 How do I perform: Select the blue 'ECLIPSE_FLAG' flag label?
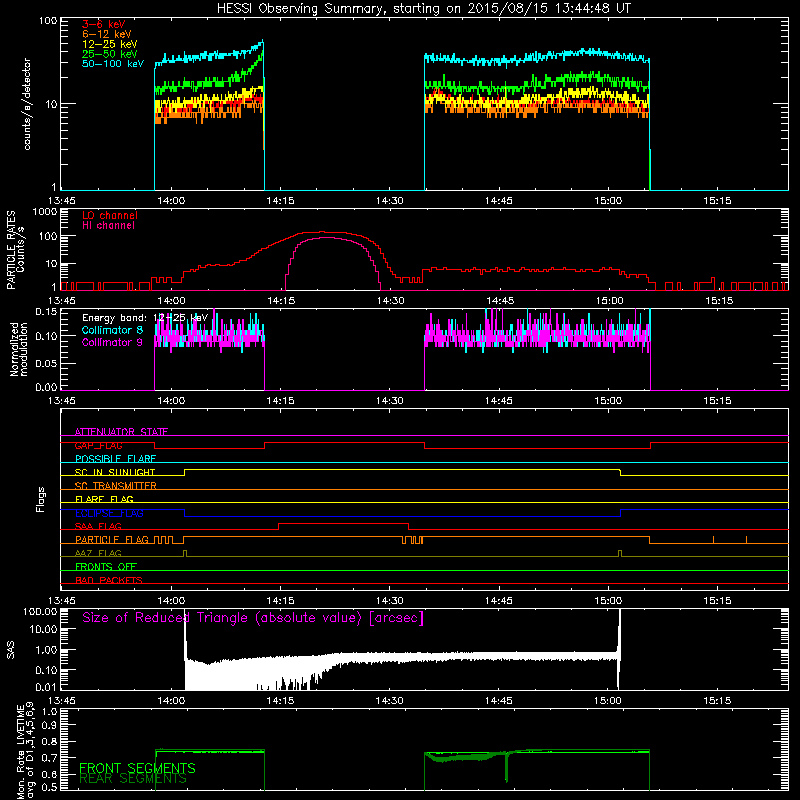coord(109,513)
